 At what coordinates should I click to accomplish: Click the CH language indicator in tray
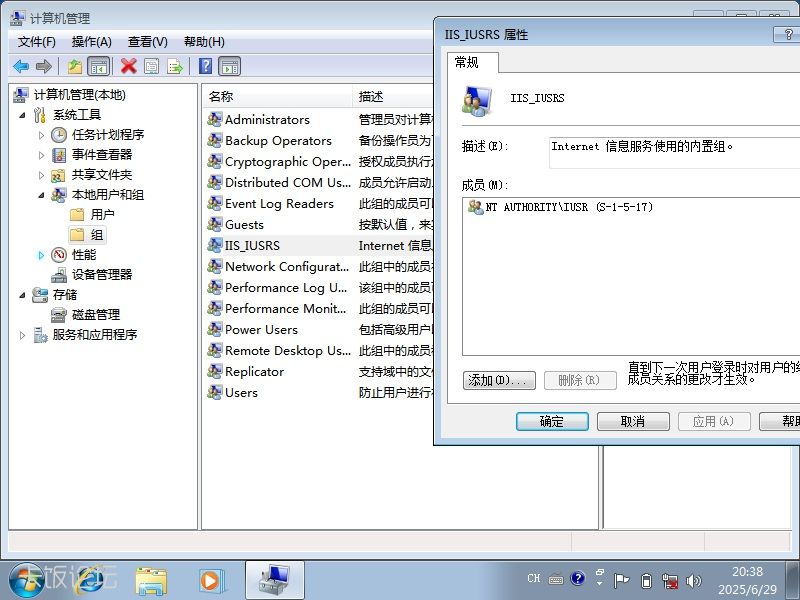534,579
